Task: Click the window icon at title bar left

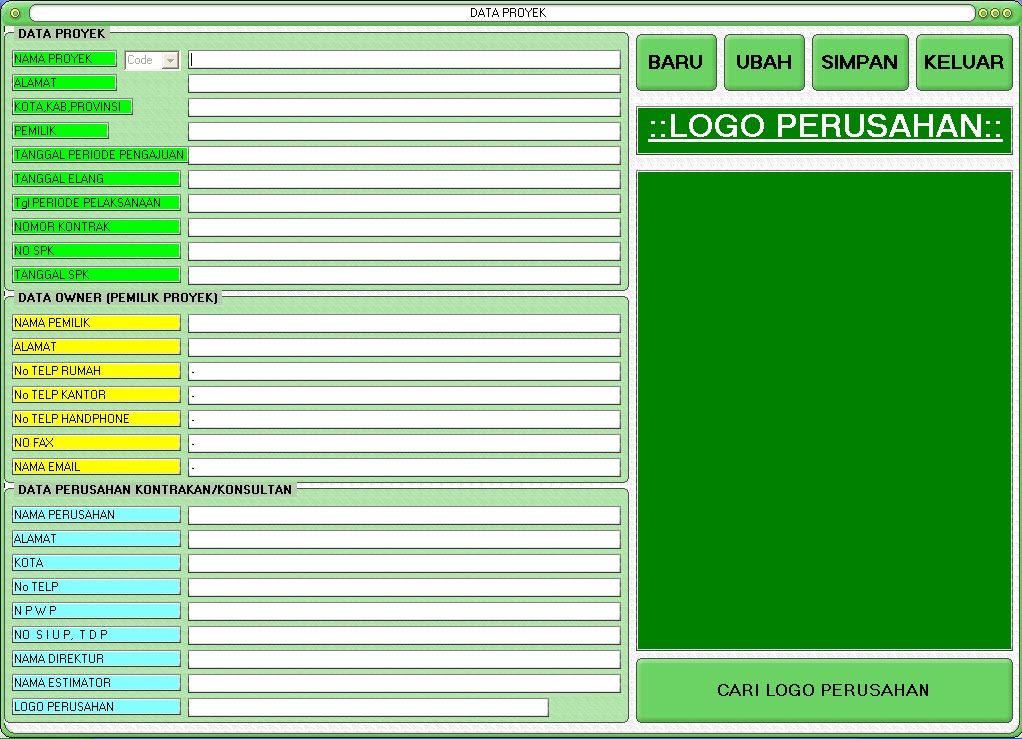Action: 15,13
